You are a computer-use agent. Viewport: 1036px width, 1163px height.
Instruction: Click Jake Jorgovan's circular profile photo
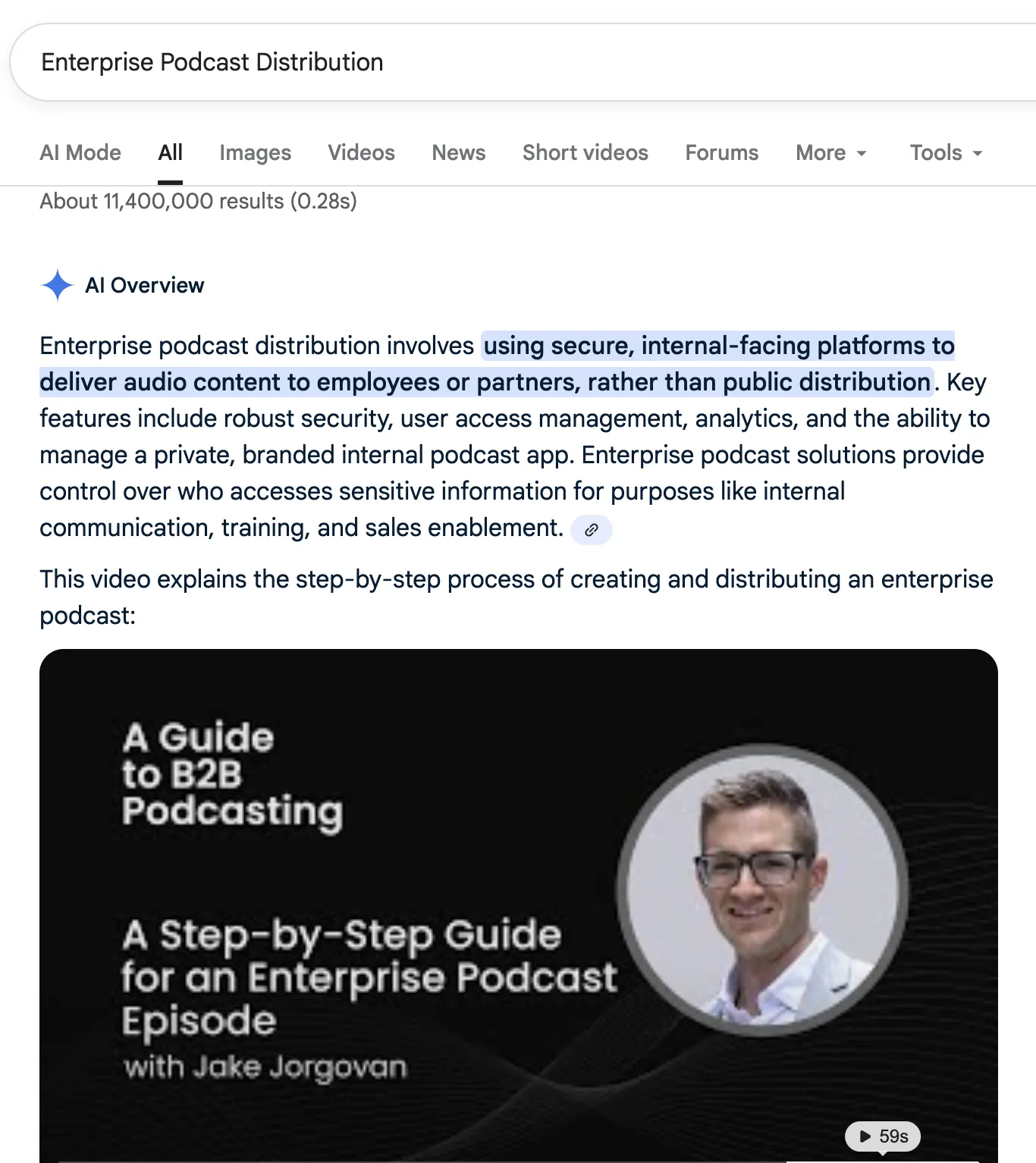[762, 889]
